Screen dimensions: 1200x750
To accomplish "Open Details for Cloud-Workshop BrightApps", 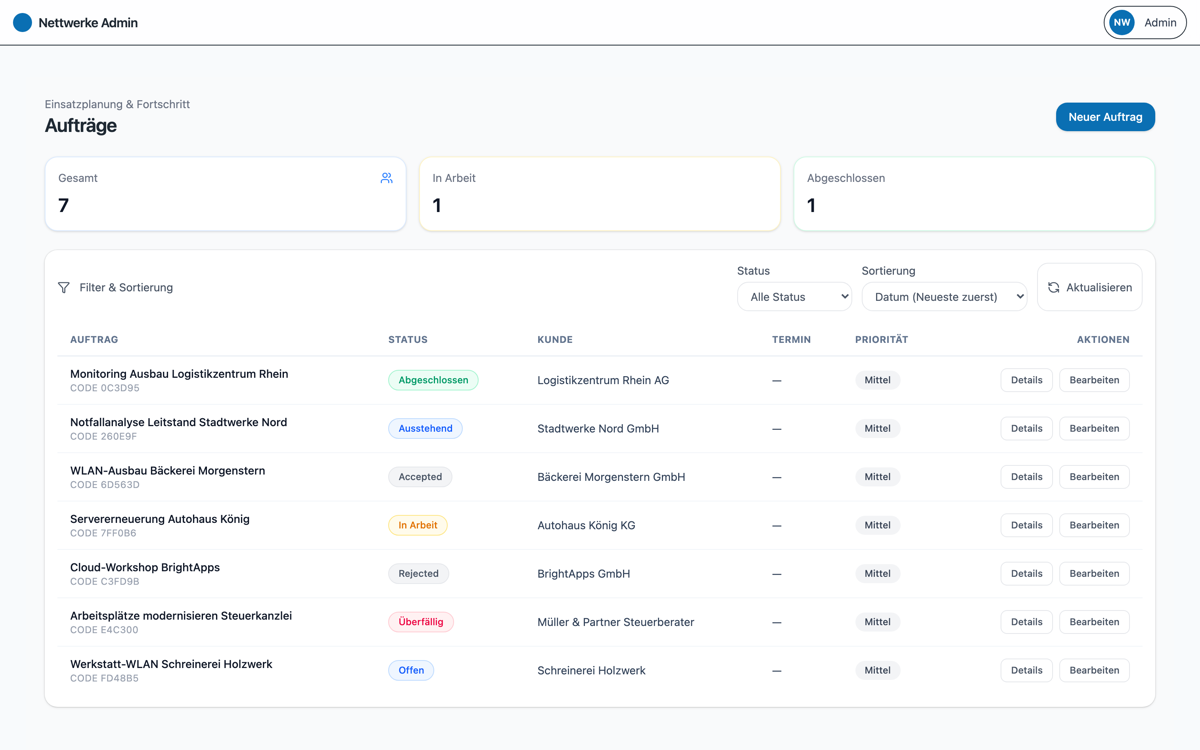I will pos(1026,573).
